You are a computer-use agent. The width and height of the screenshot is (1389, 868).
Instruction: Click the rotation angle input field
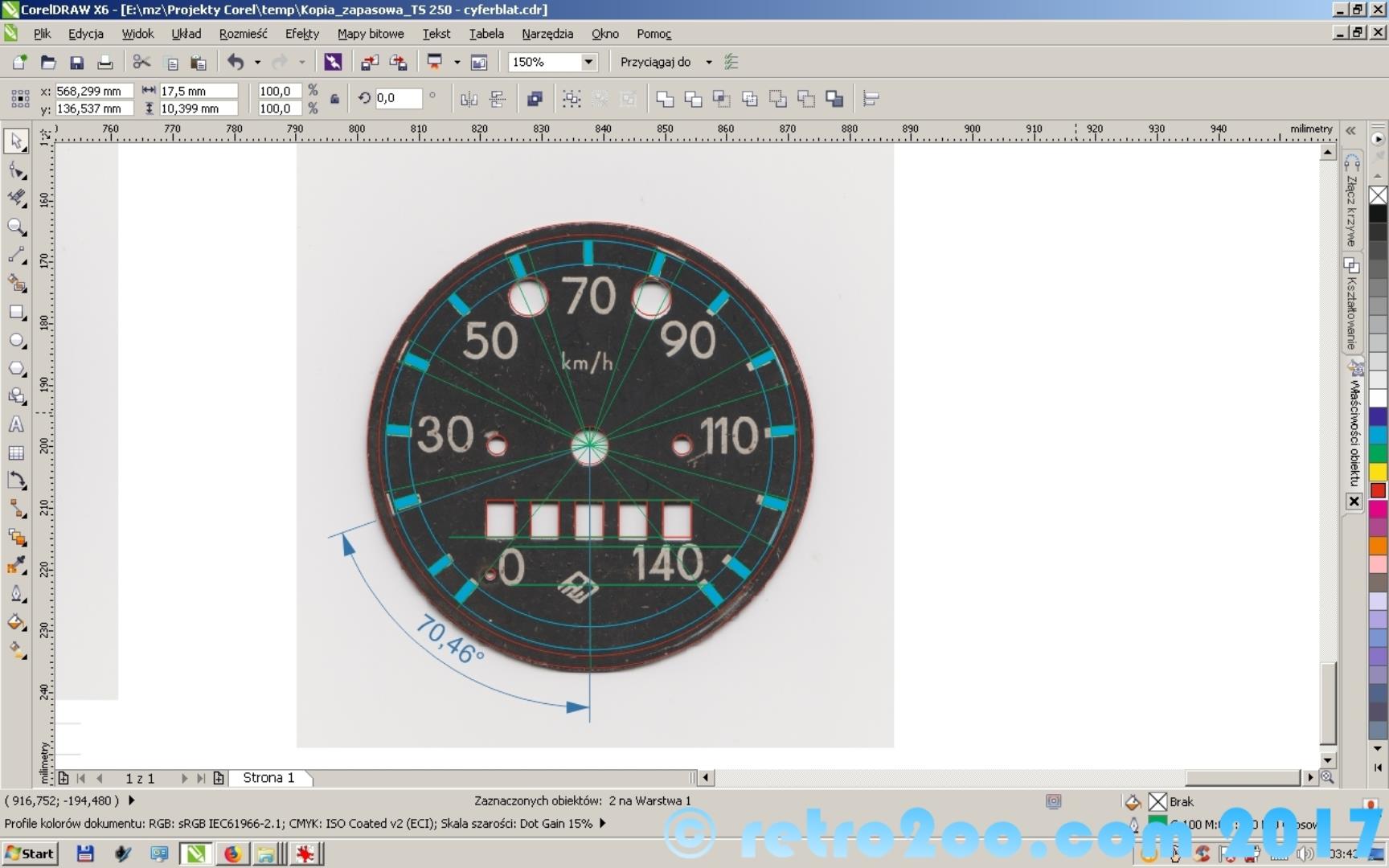coord(397,98)
